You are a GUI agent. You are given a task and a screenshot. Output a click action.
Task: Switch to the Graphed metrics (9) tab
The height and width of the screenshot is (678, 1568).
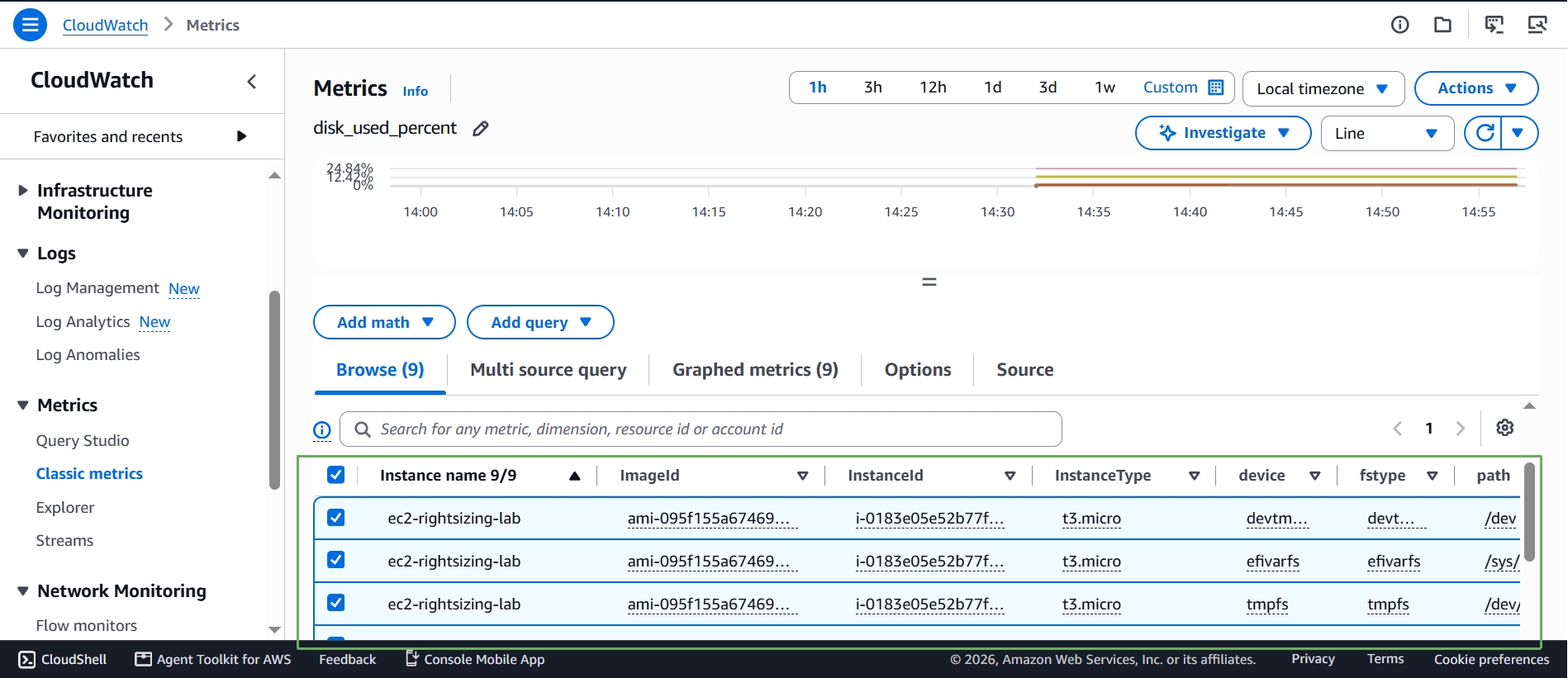[x=755, y=370]
